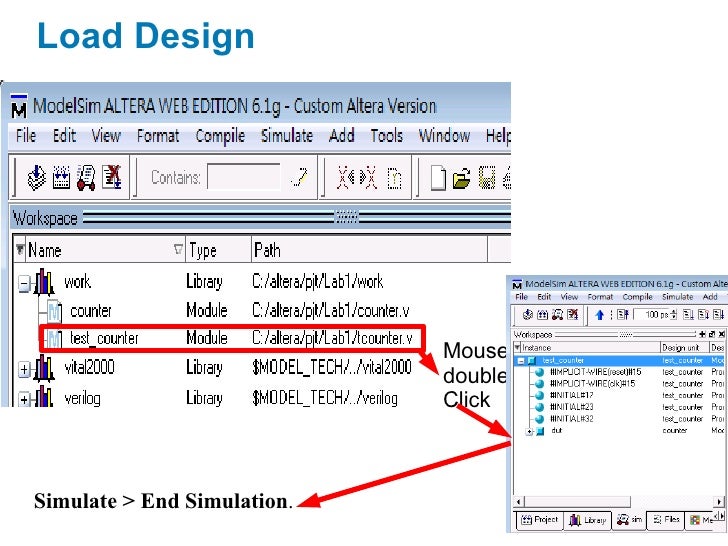The height and width of the screenshot is (546, 728).
Task: Open column filter triangle left of Instance header
Action: 518,347
